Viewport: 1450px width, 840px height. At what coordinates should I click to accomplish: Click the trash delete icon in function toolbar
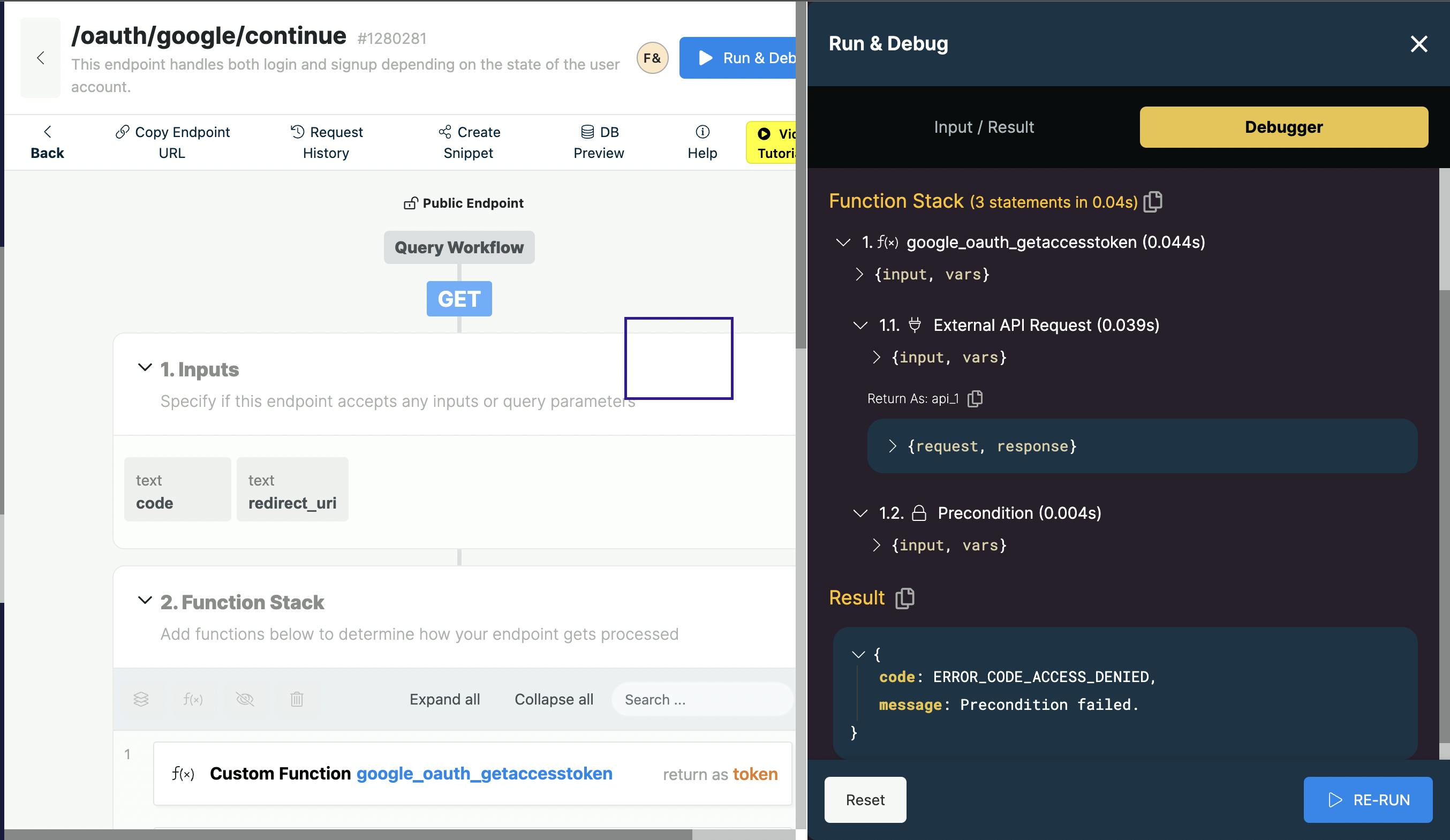click(296, 699)
